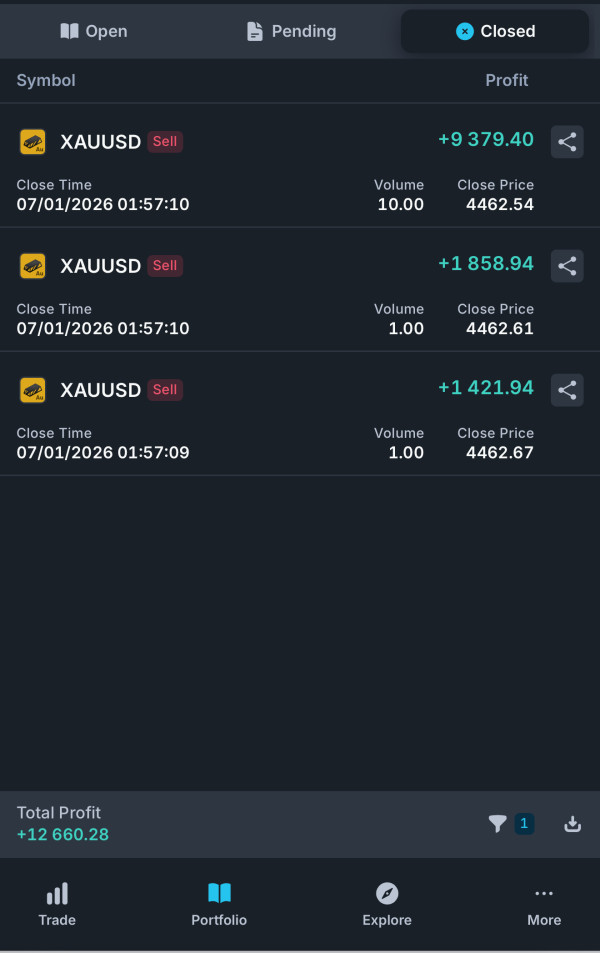Go to the Trade section
This screenshot has height=953, width=600.
[57, 904]
